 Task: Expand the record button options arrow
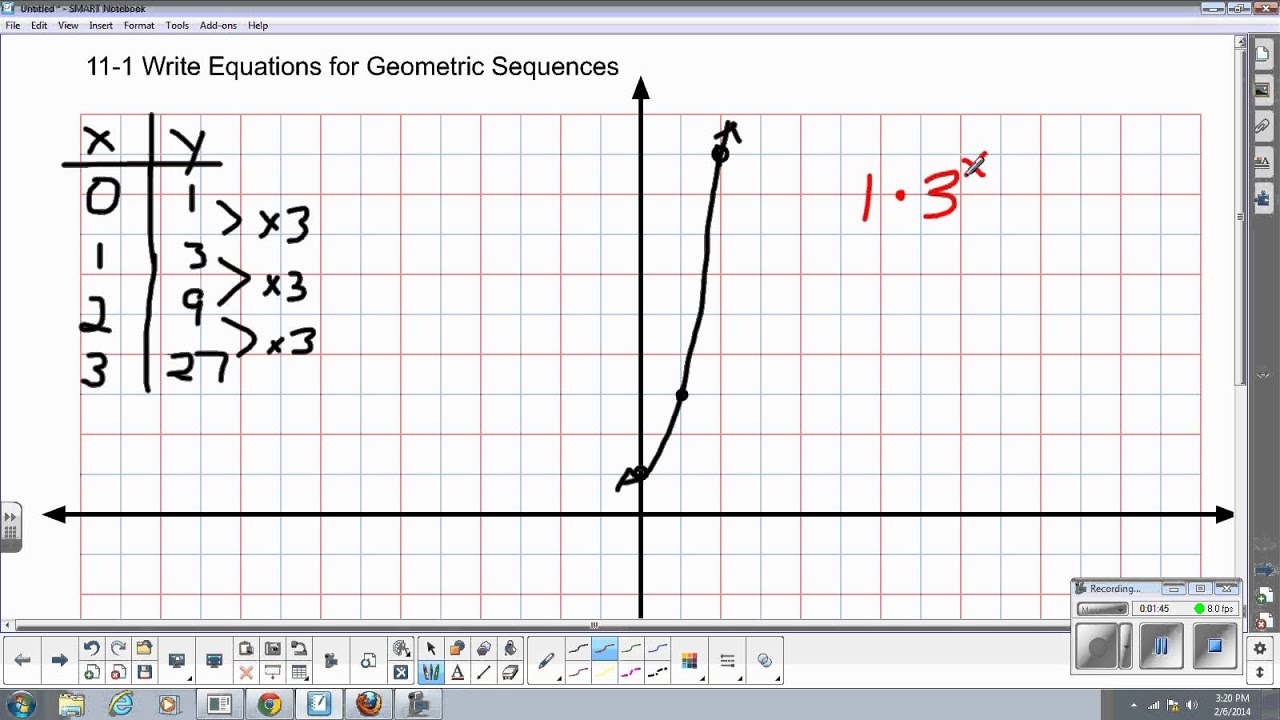(1126, 647)
